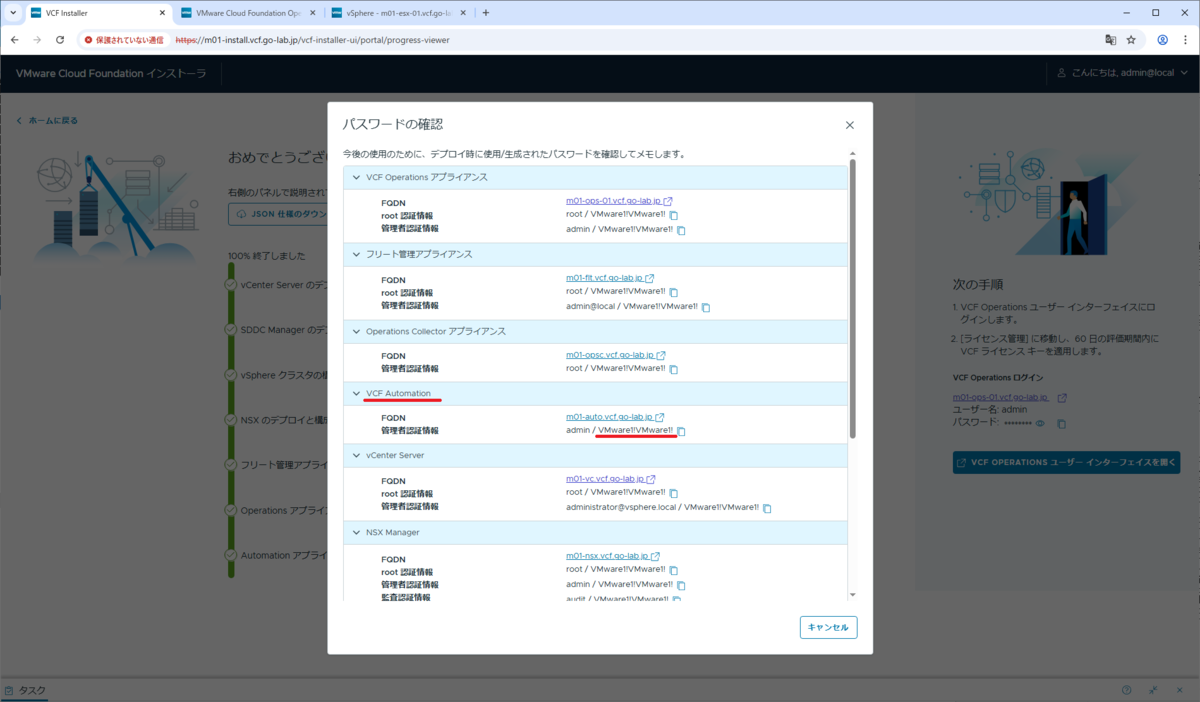This screenshot has height=702, width=1200.
Task: Click ホームに戻る link
Action: click(x=46, y=120)
